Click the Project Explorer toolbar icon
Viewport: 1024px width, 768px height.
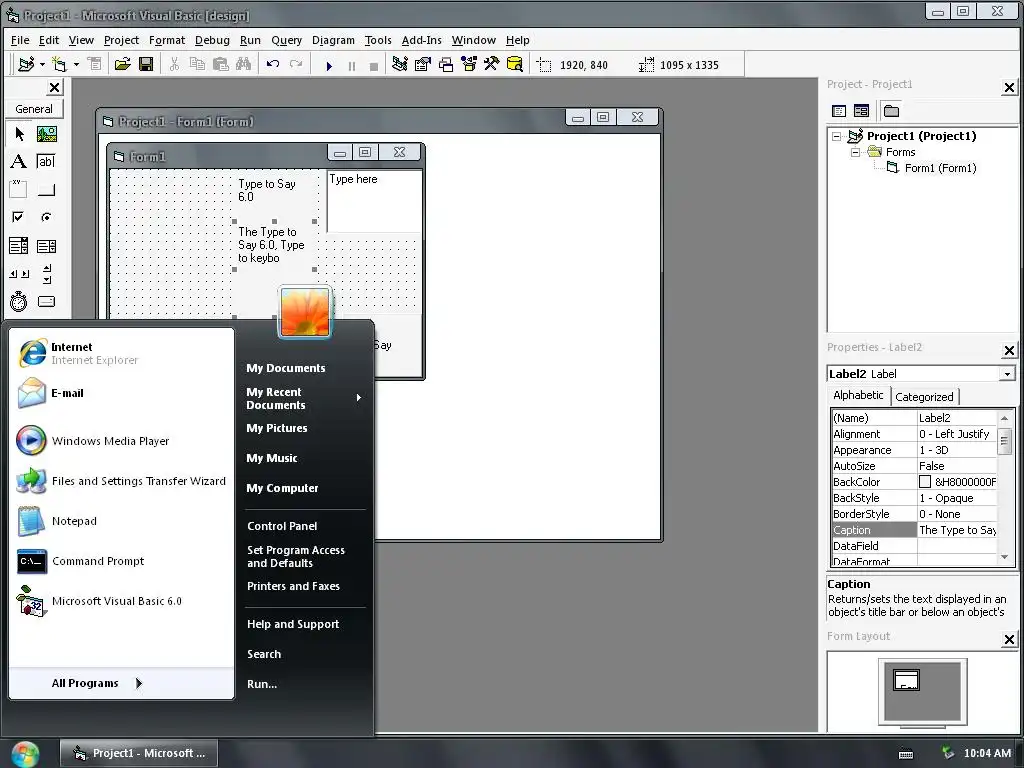(x=400, y=64)
